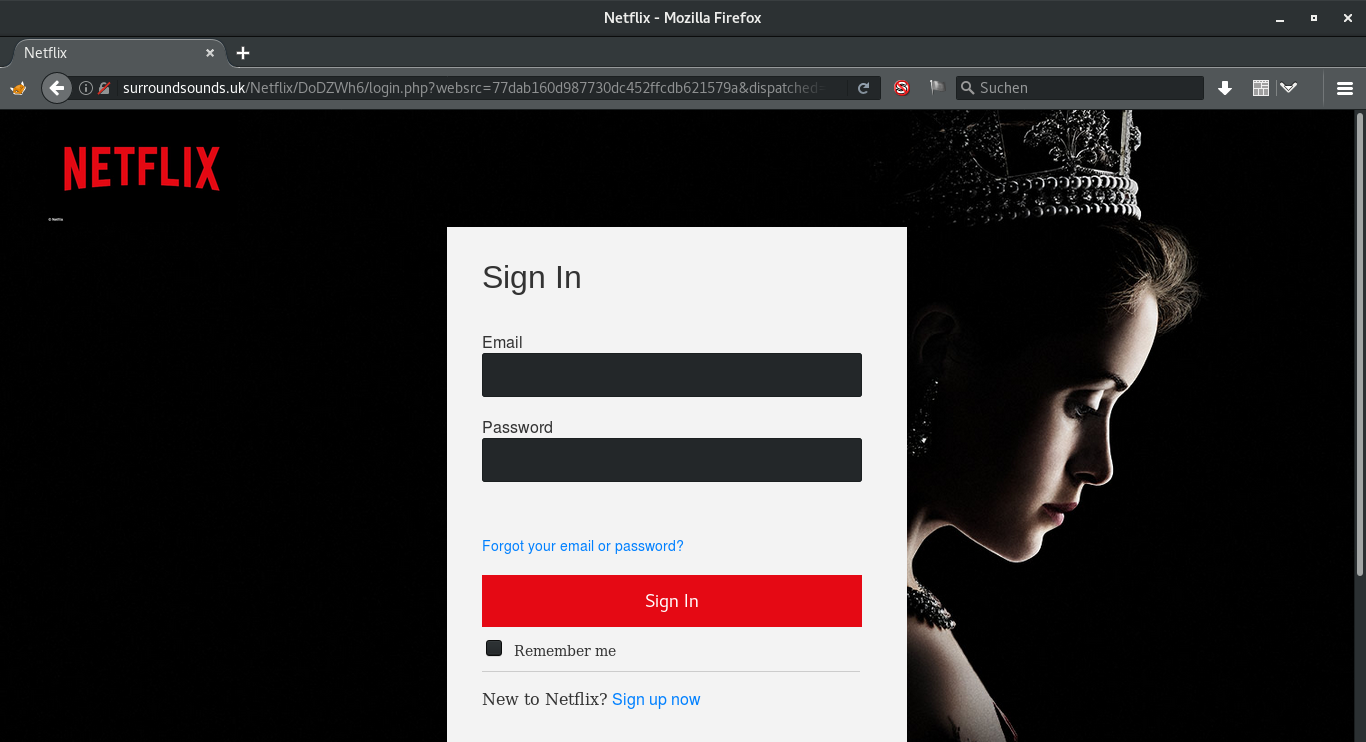The image size is (1366, 742).
Task: Click the browser back arrow button
Action: tap(57, 88)
